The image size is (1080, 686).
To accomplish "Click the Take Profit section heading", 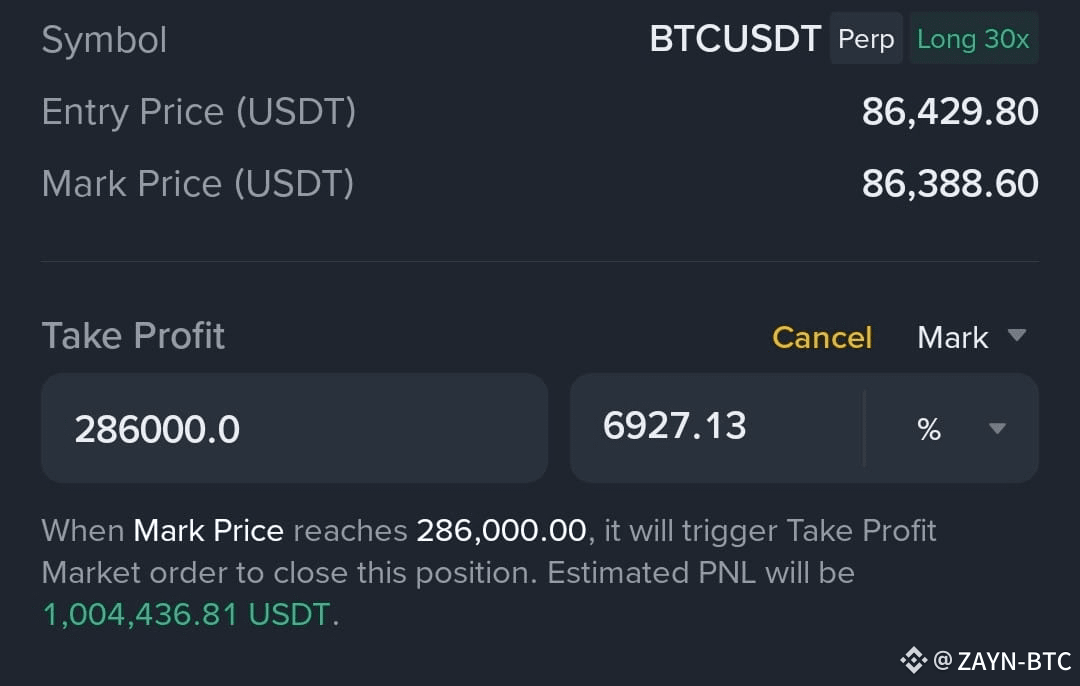I will click(x=133, y=336).
